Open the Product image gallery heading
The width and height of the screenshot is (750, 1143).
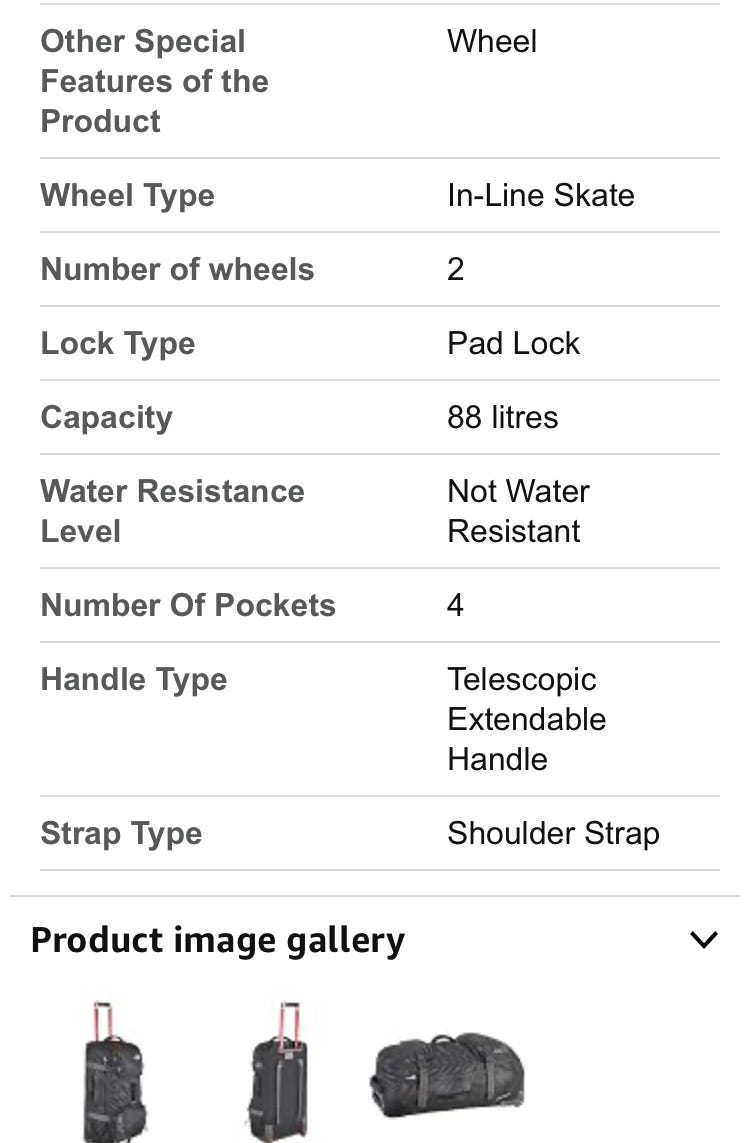pyautogui.click(x=218, y=940)
